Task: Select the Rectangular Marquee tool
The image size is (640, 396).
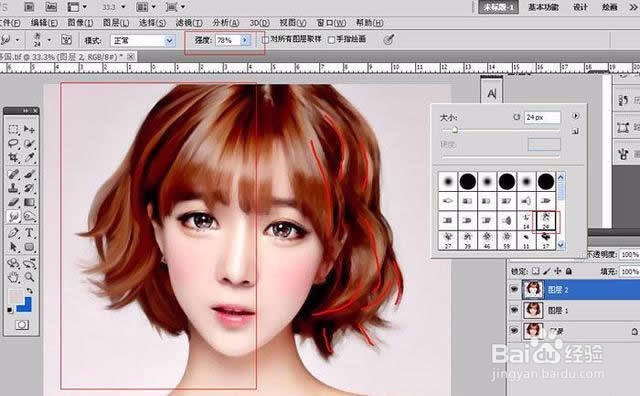Action: coord(13,129)
